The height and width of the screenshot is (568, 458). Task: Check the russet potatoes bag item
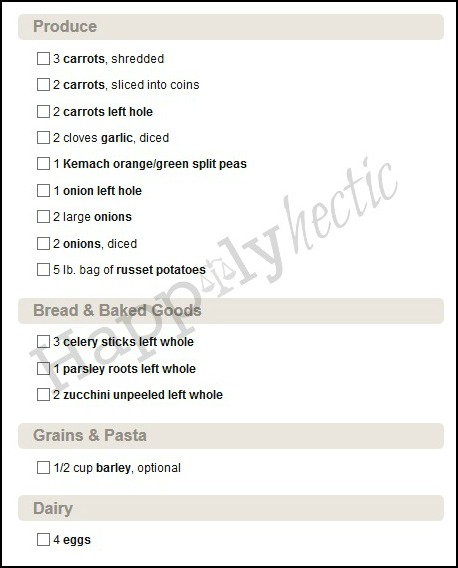43,270
